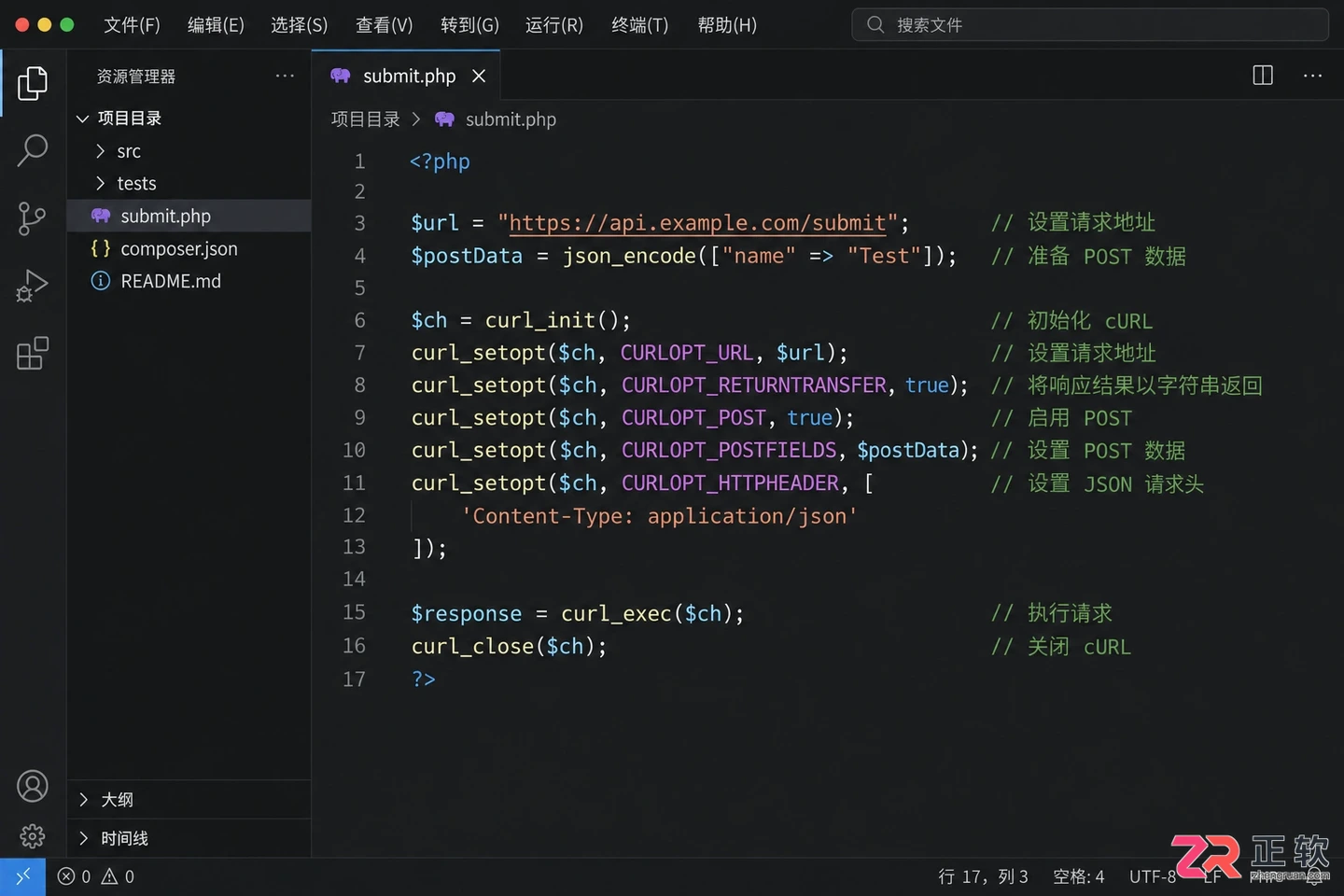
Task: Click CURLOPT_RETURNTRANSFER constant text
Action: pos(754,385)
